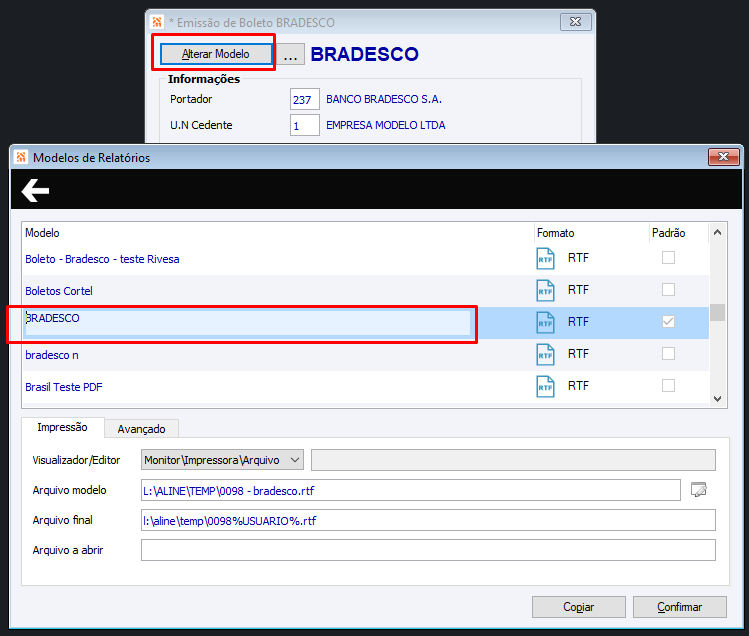Check Padrão for Brasil Teste PDF

pos(668,386)
